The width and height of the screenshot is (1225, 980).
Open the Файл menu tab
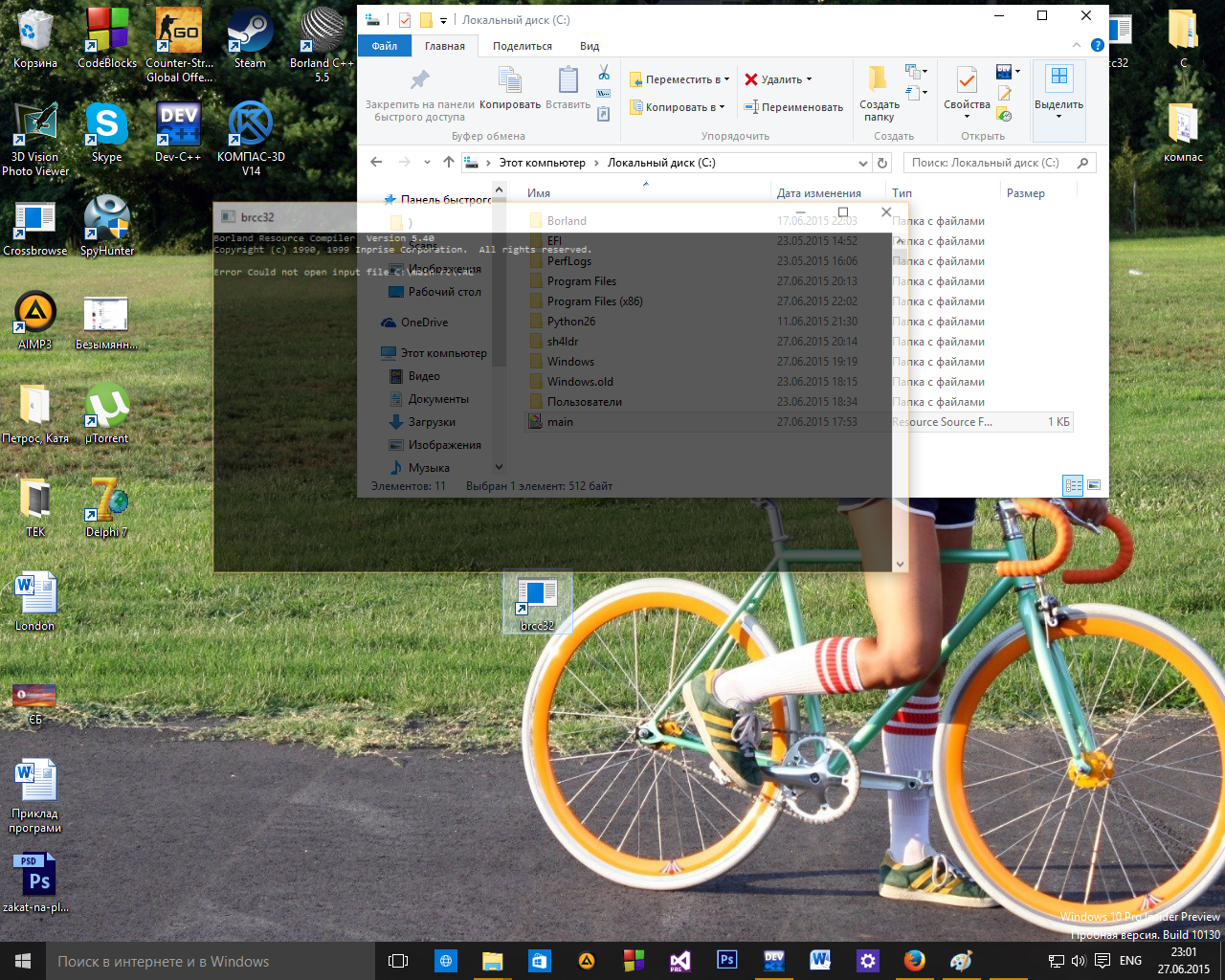click(x=385, y=46)
